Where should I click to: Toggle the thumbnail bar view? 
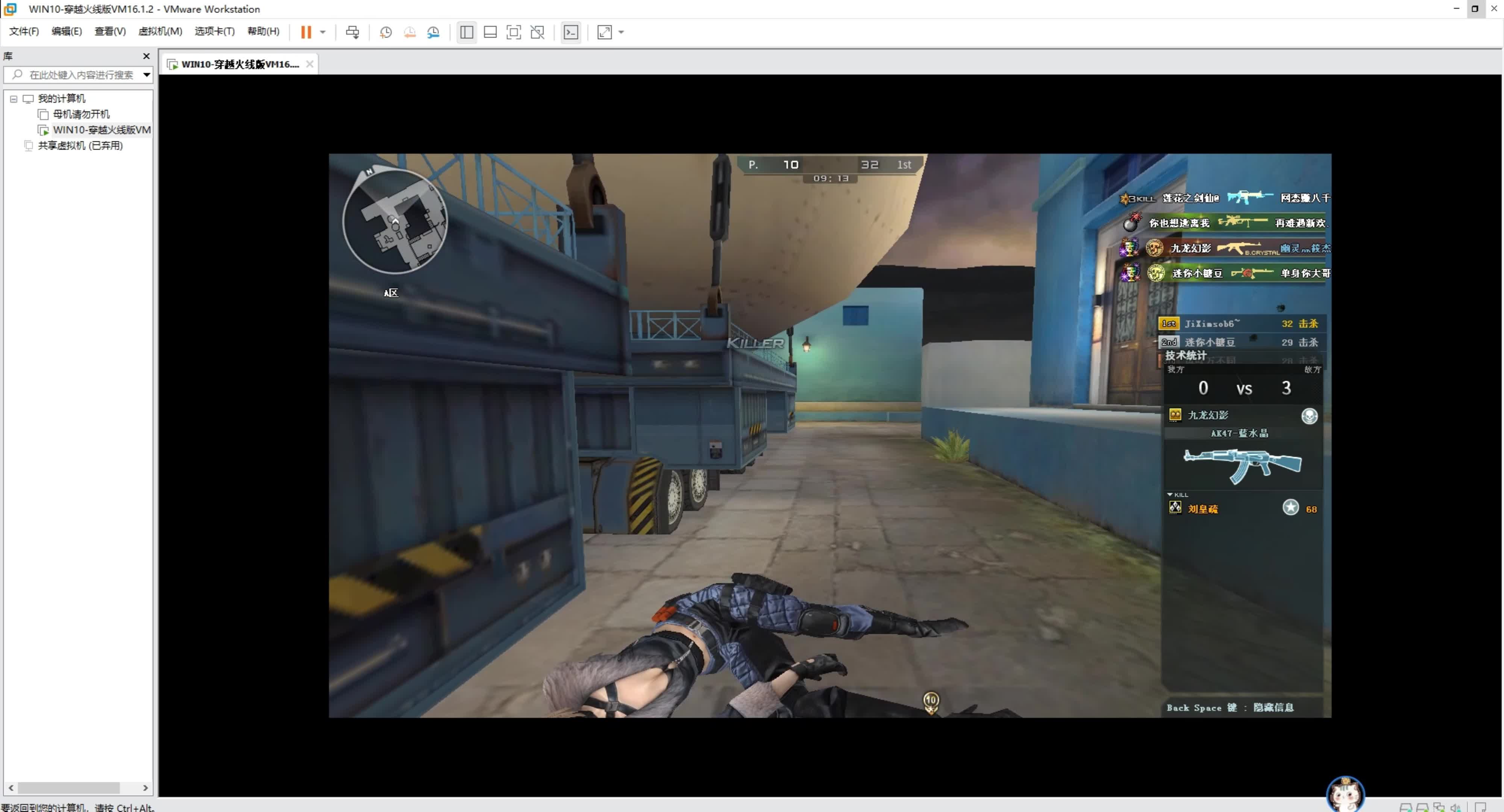(x=490, y=32)
